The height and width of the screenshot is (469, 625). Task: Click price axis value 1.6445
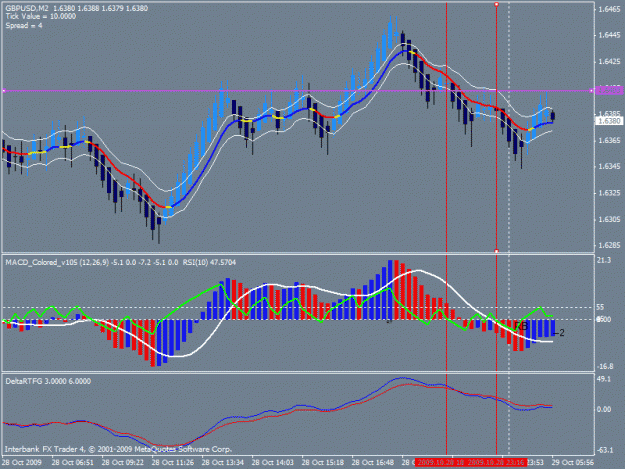609,35
